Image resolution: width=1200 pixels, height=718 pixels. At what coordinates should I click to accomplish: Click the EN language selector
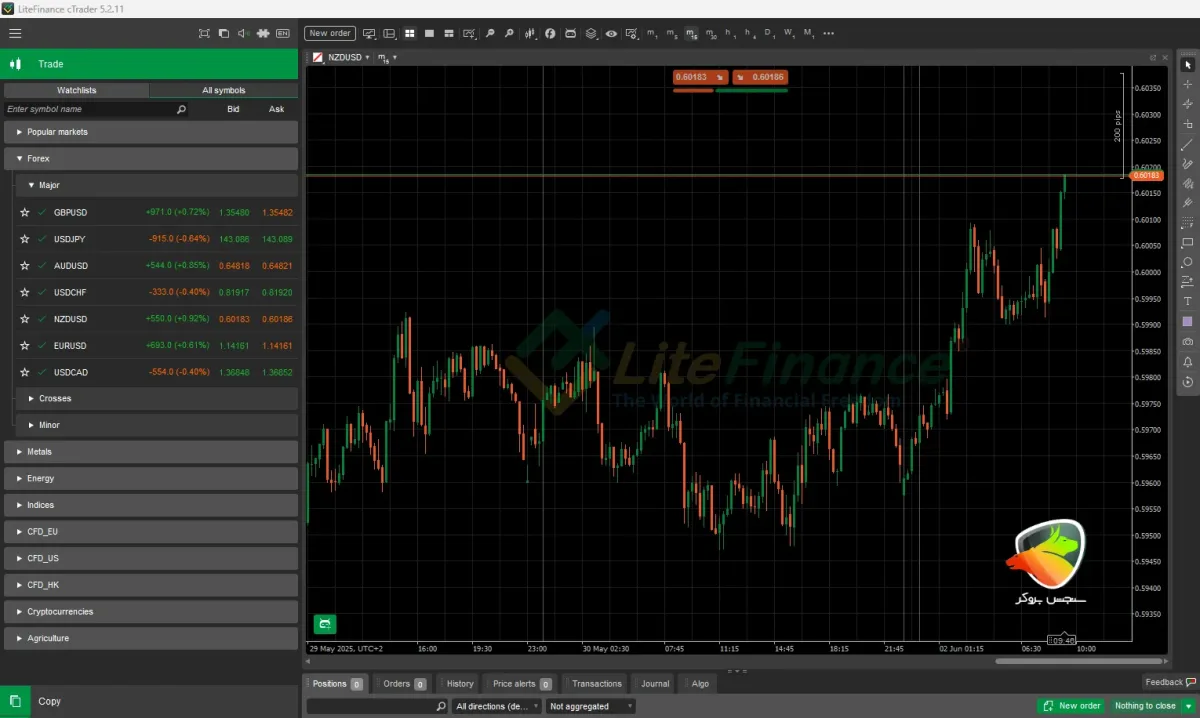(x=283, y=33)
